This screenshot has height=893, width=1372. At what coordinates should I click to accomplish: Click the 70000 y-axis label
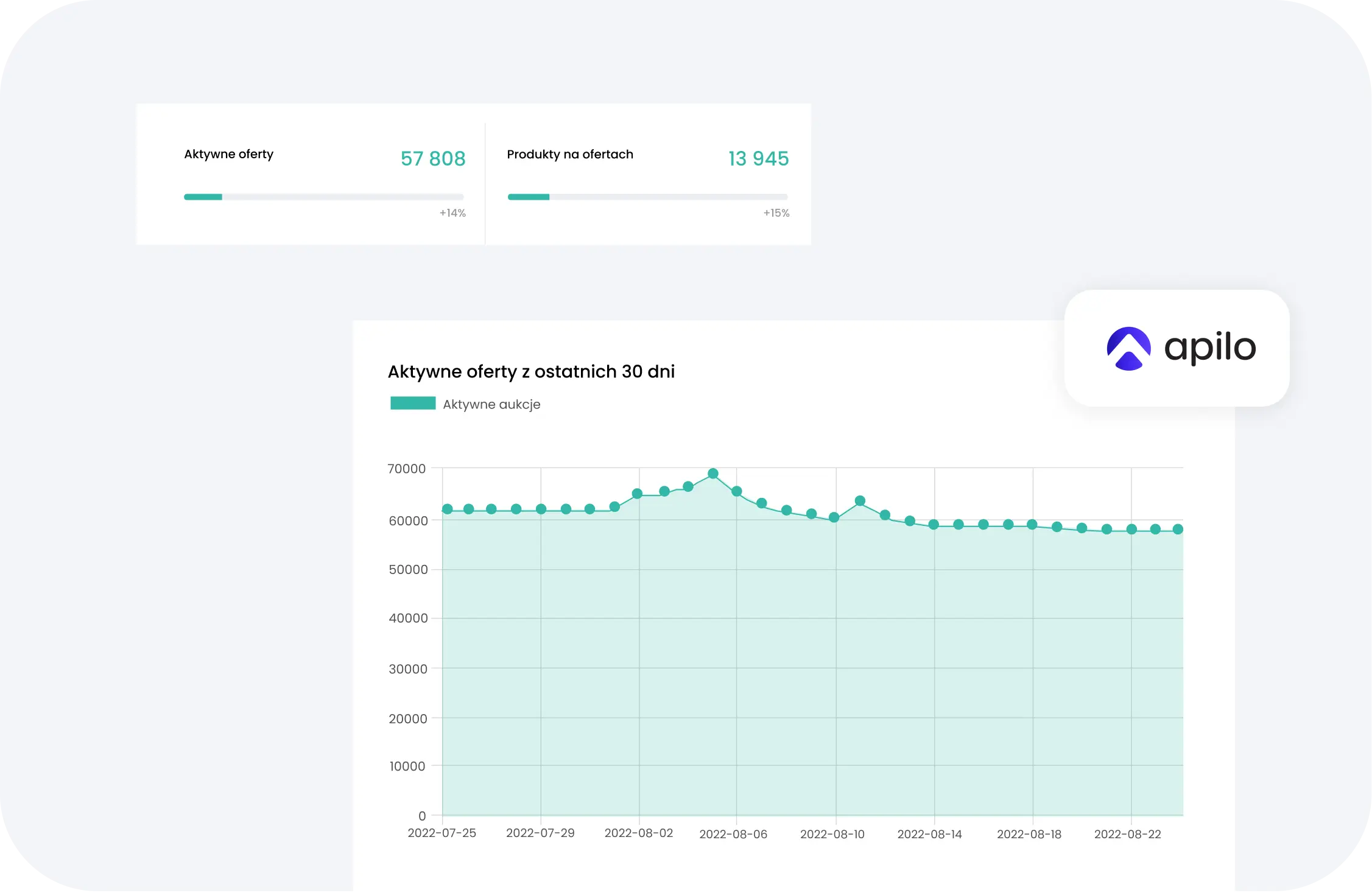(x=406, y=469)
